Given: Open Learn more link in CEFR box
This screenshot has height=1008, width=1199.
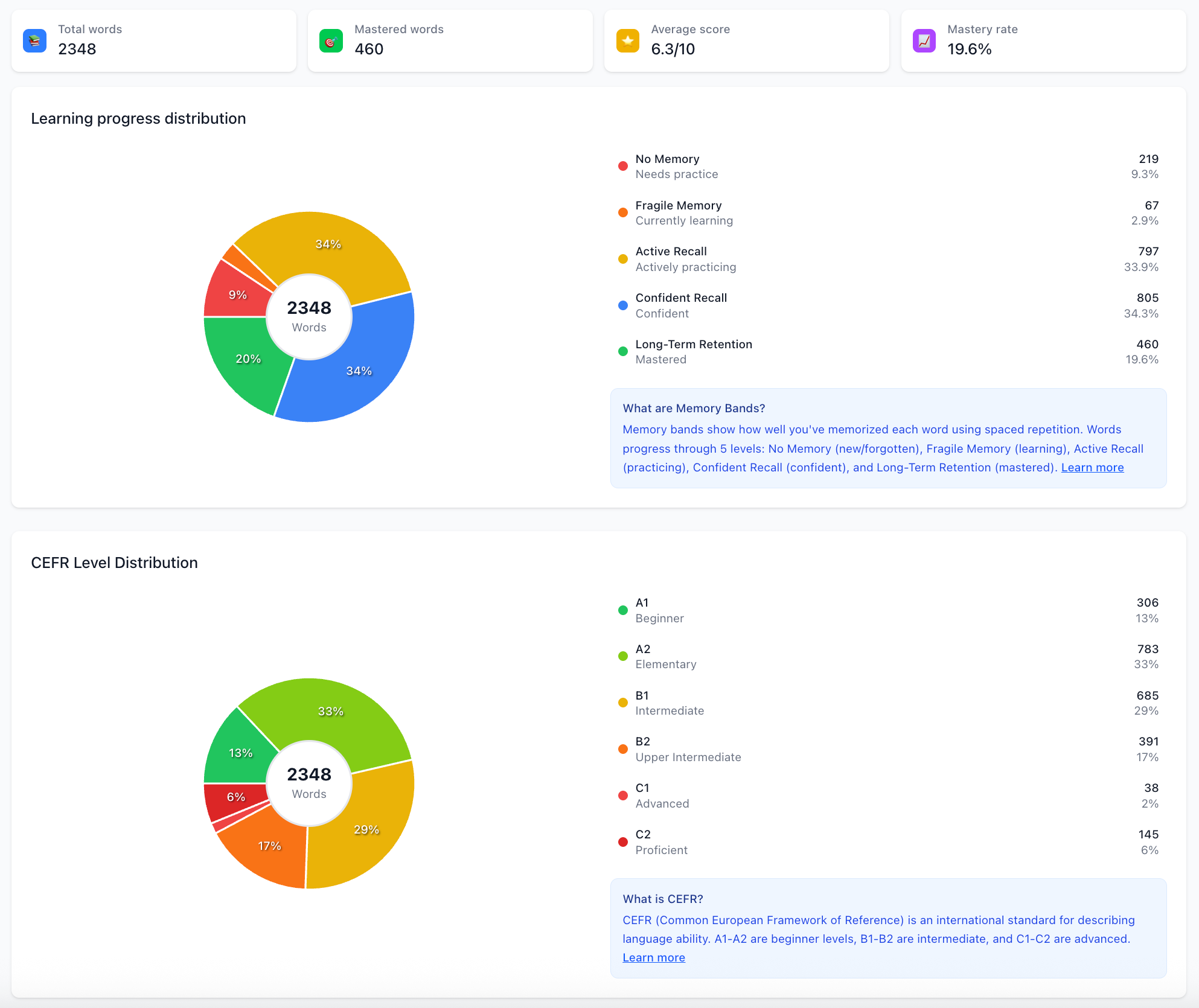Looking at the screenshot, I should [653, 957].
